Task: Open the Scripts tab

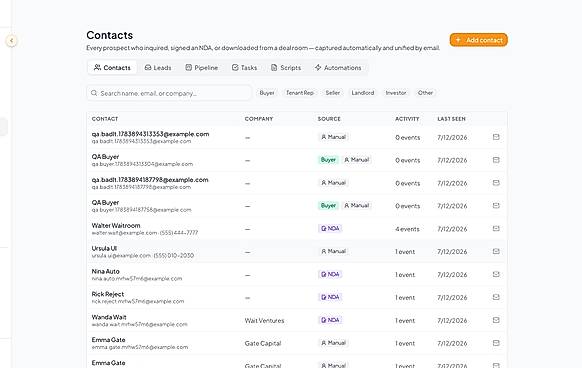Action: point(286,68)
